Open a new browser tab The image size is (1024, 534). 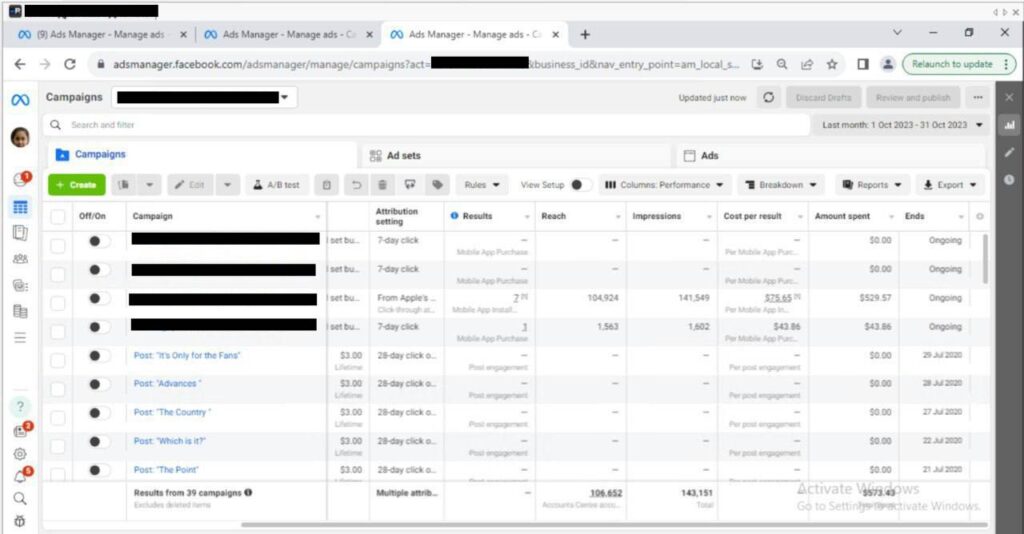point(585,35)
